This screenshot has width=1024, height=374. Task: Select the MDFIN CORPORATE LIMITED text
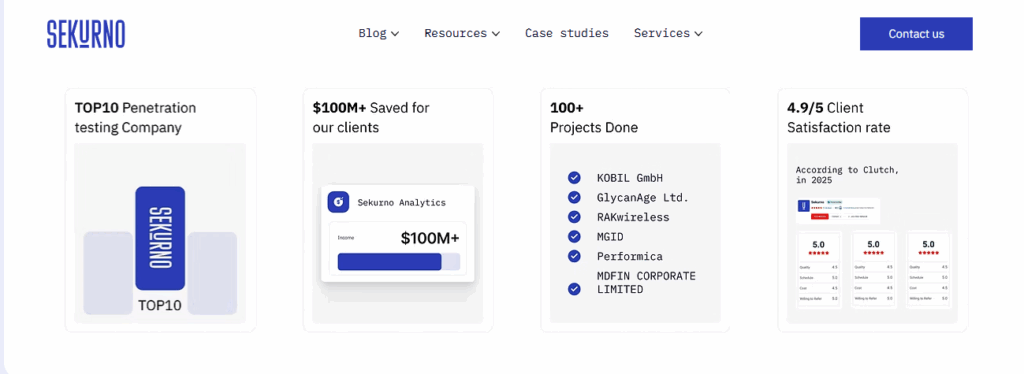[x=646, y=282]
